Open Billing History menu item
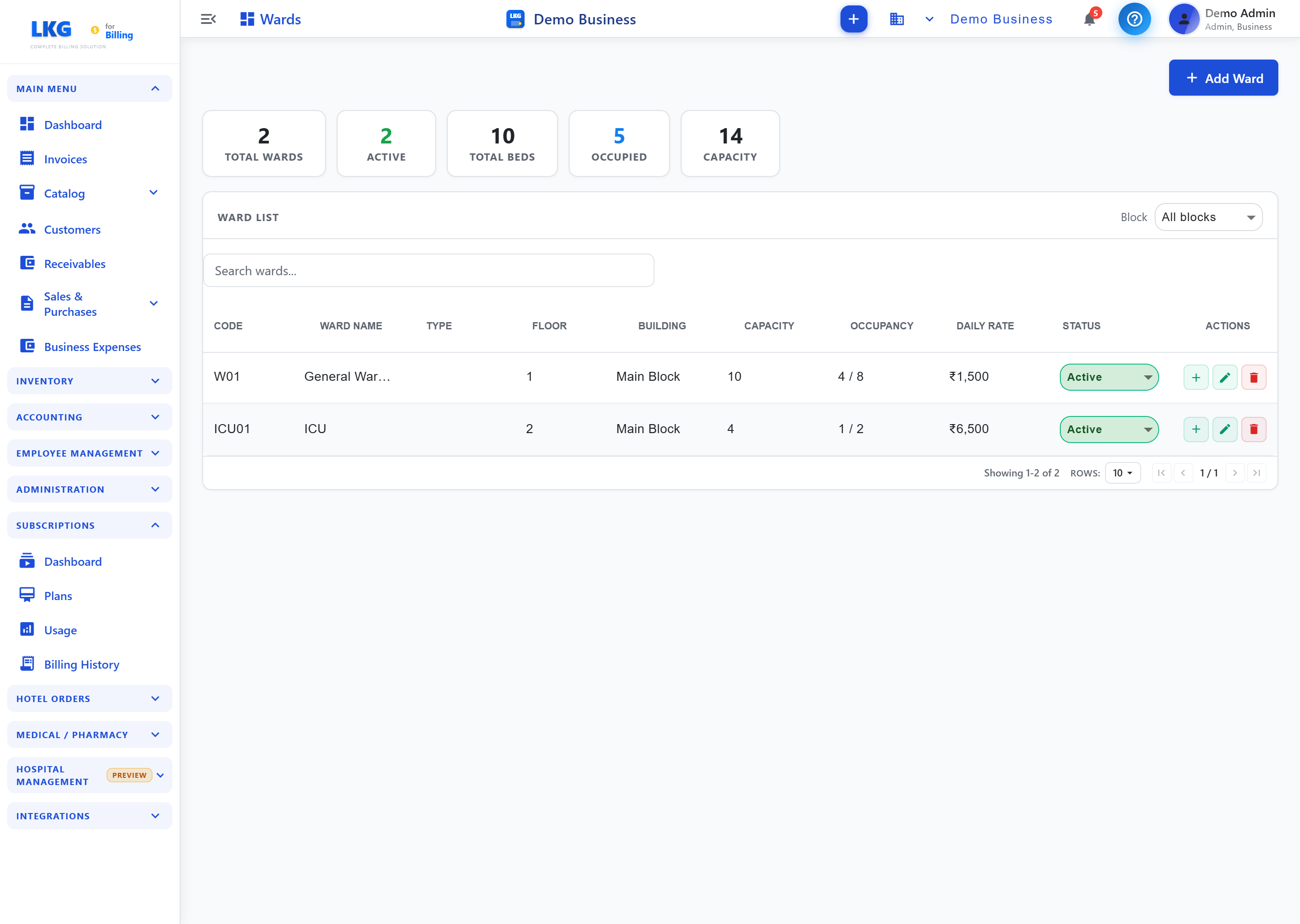This screenshot has height=924, width=1300. pos(81,665)
